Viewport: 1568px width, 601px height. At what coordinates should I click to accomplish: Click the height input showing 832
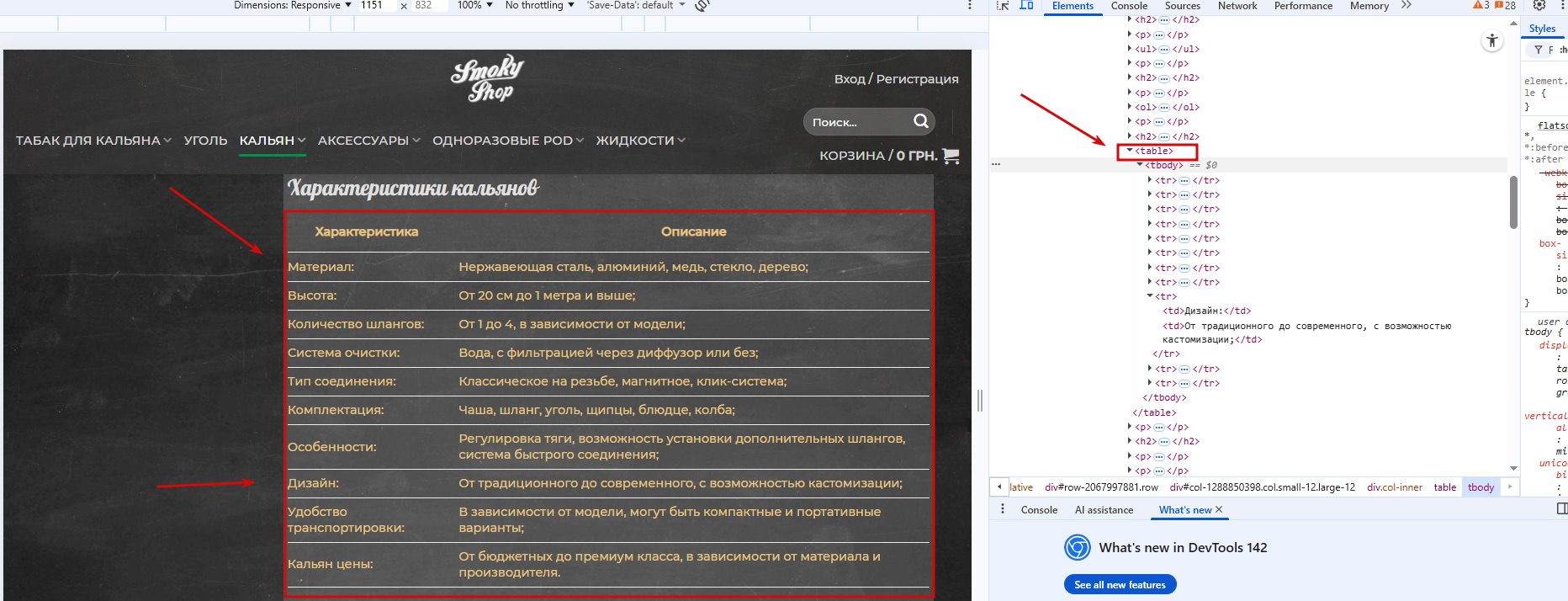(429, 5)
